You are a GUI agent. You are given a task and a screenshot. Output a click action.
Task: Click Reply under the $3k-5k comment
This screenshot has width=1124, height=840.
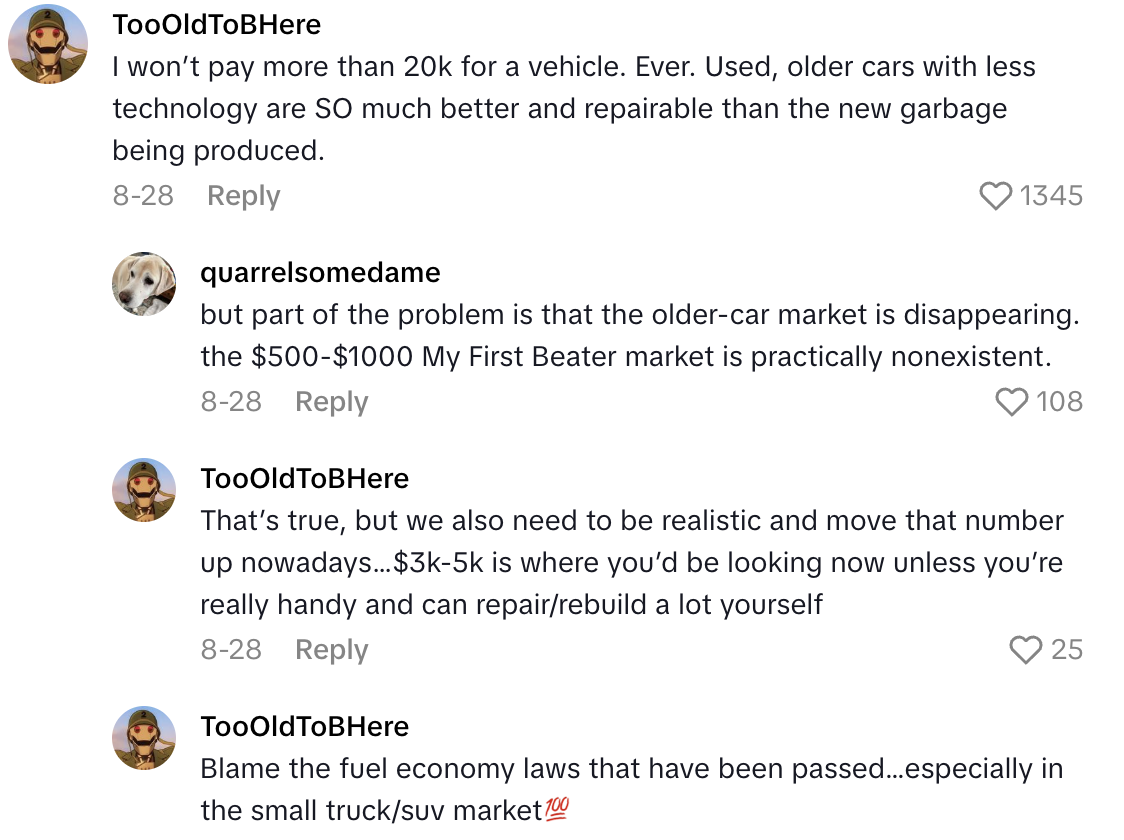pos(331,650)
